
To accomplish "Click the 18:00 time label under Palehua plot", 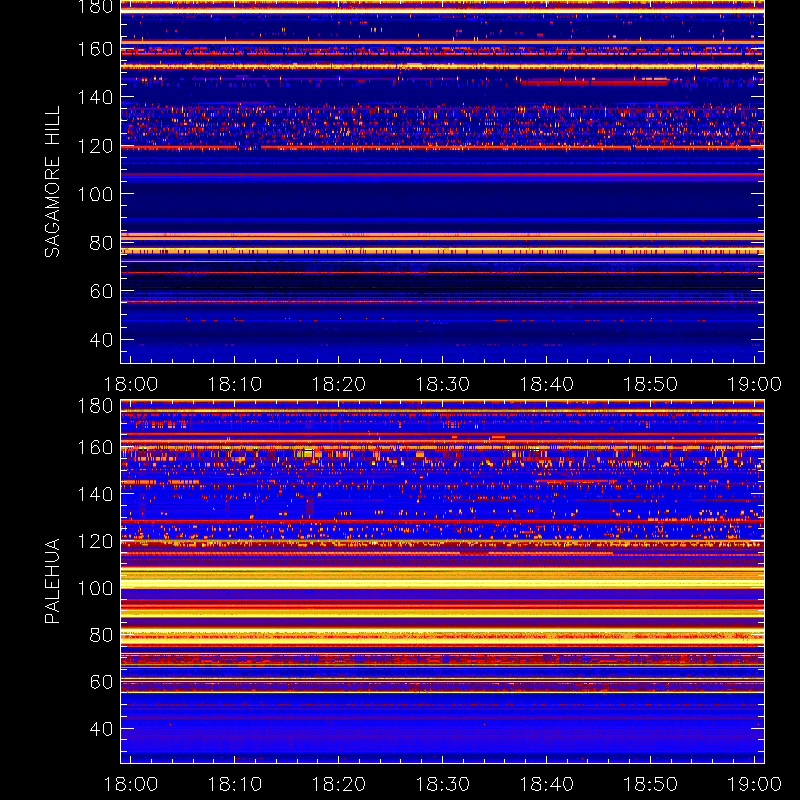I will click(x=131, y=784).
